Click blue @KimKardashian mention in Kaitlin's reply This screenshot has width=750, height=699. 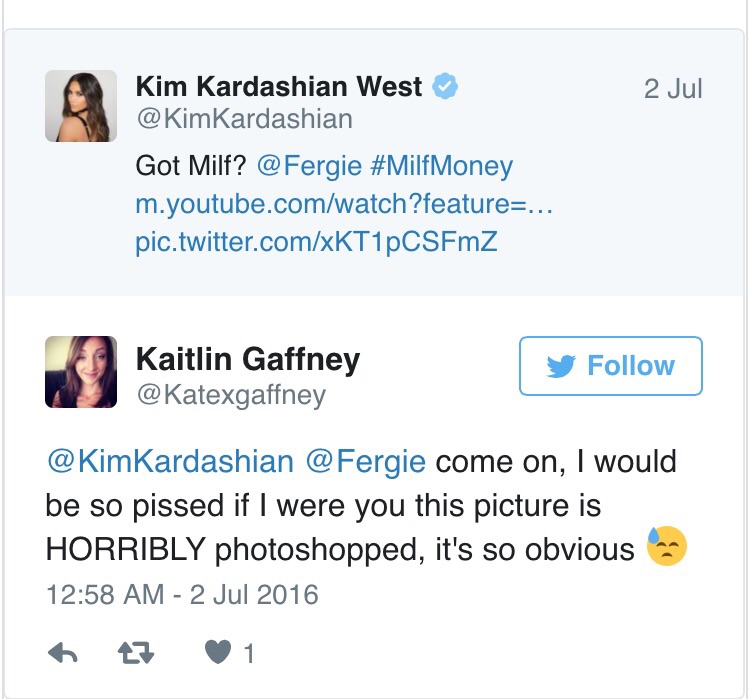coord(170,461)
